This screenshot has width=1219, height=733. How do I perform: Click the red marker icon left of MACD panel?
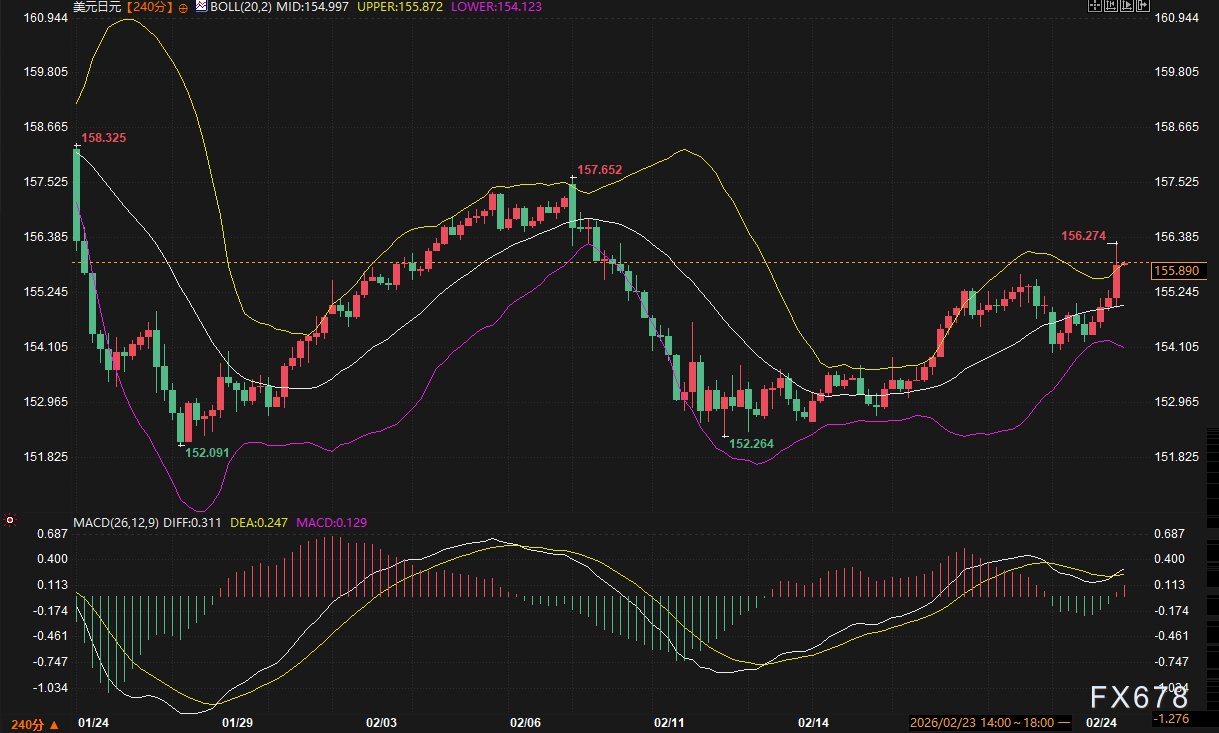pos(10,520)
